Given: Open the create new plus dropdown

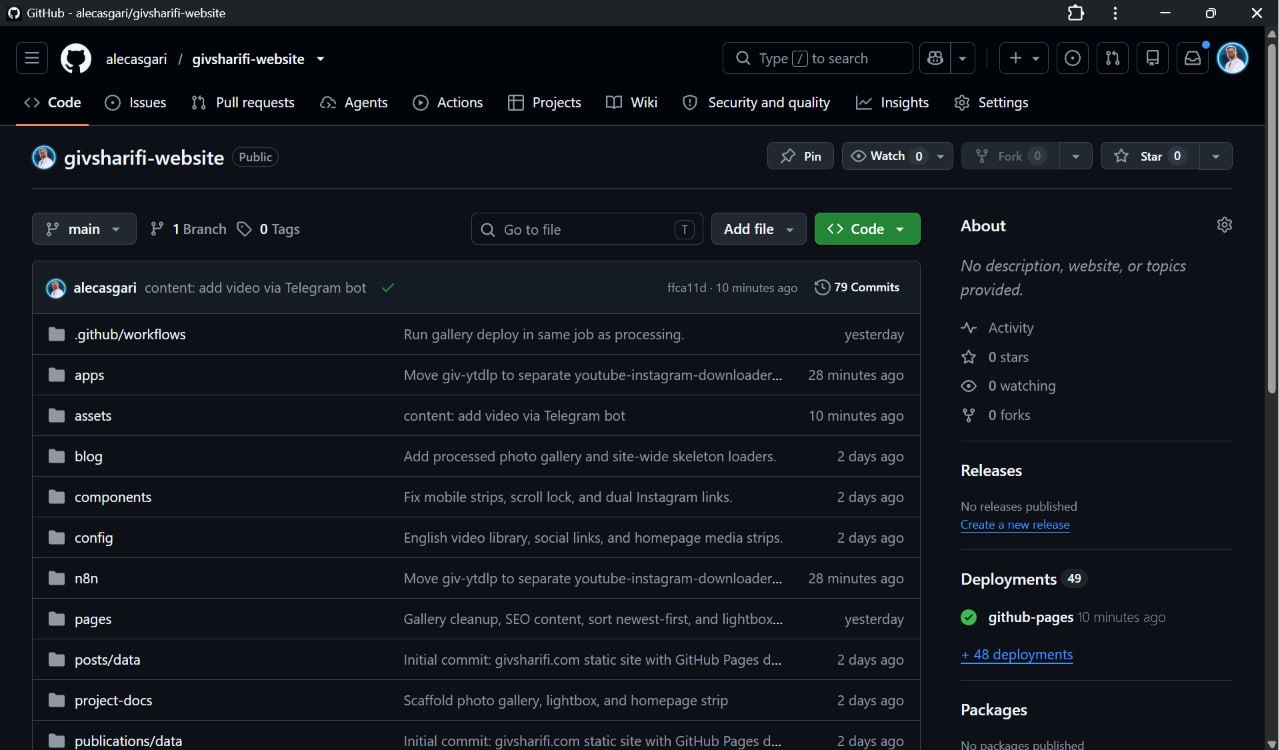Looking at the screenshot, I should (x=1024, y=59).
